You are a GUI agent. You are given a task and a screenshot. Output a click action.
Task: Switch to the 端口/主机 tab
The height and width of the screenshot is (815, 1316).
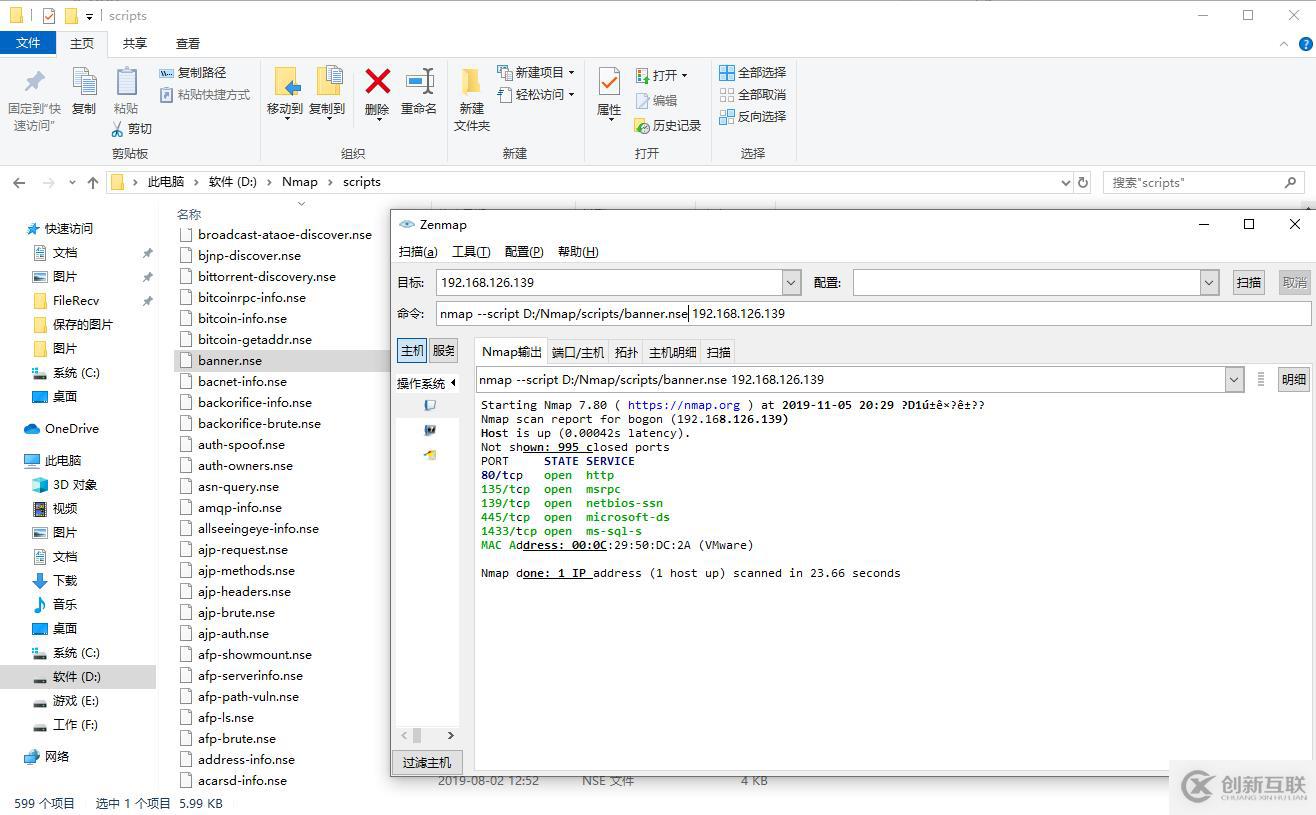click(578, 352)
